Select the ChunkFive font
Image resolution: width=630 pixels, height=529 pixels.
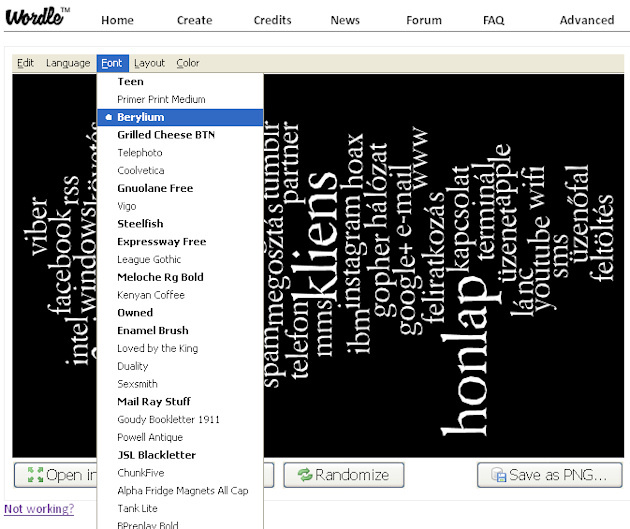[180, 473]
